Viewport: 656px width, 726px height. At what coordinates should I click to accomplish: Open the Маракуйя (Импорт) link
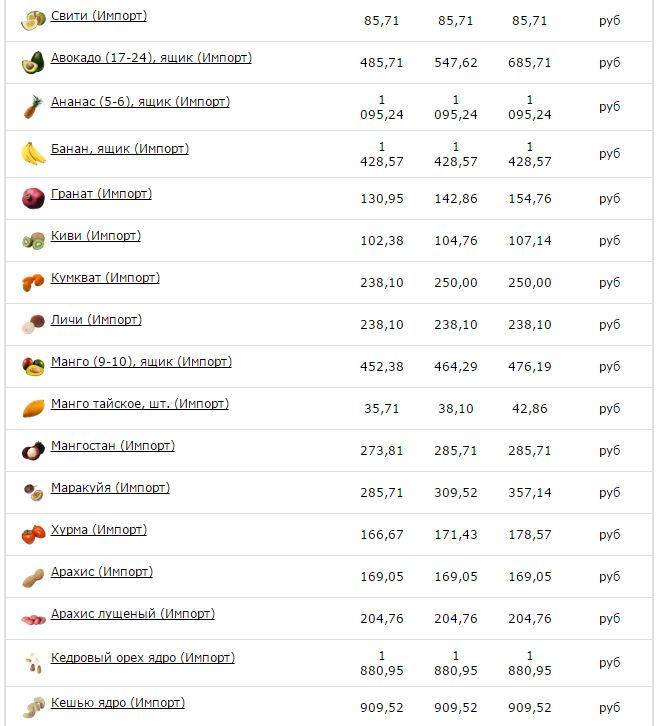(111, 488)
